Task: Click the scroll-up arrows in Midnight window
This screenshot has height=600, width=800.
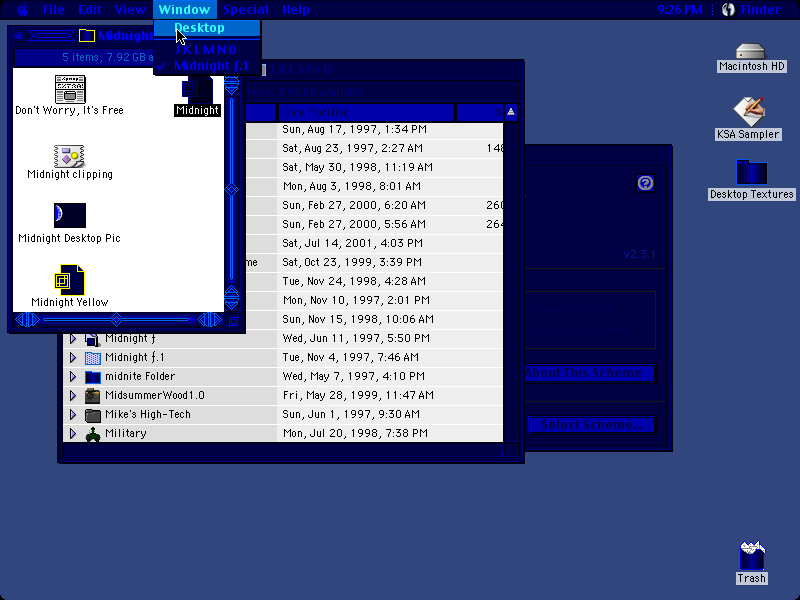Action: [x=232, y=86]
